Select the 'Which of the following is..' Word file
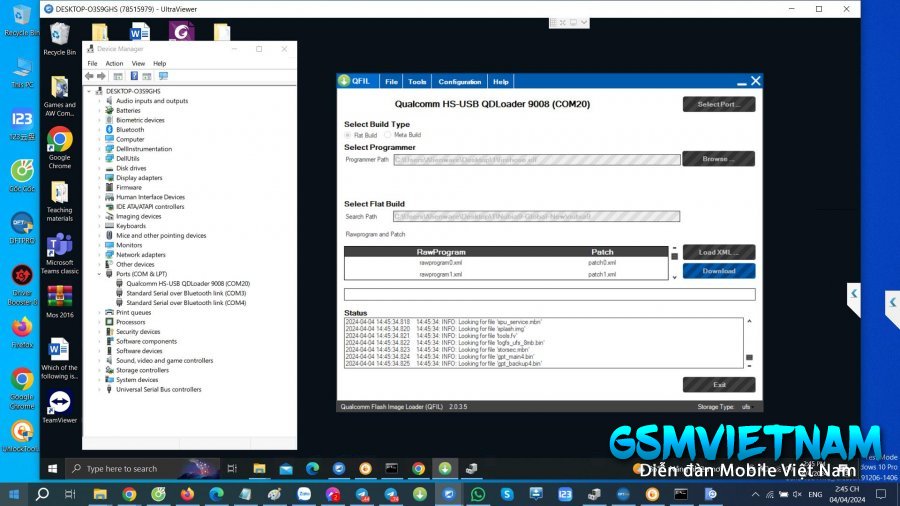This screenshot has width=900, height=506. pyautogui.click(x=59, y=359)
